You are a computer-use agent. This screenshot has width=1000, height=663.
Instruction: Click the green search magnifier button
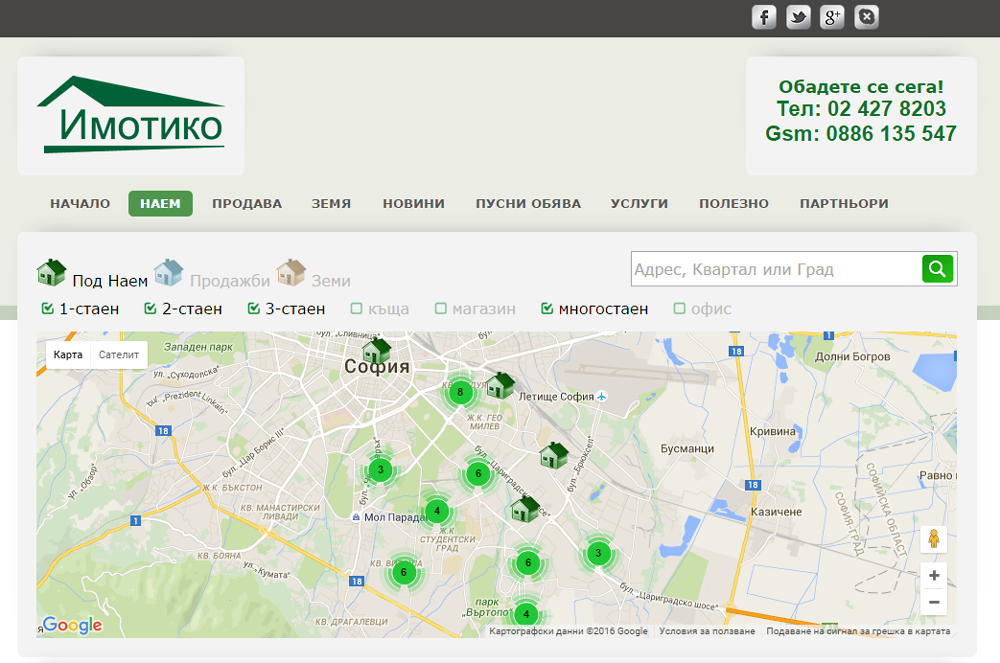(x=938, y=269)
